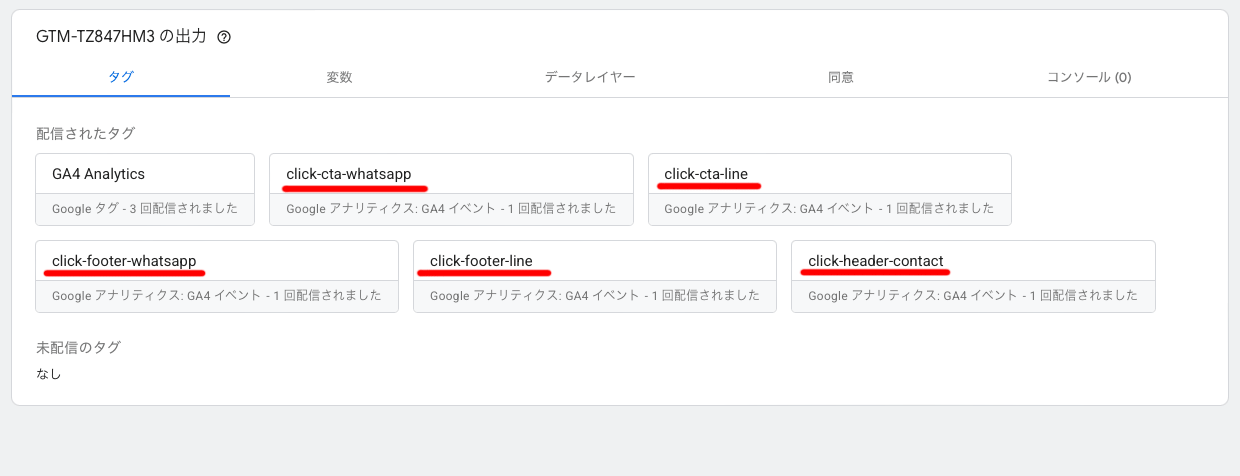Go to the 同意 tab
This screenshot has height=476, width=1240.
840,77
